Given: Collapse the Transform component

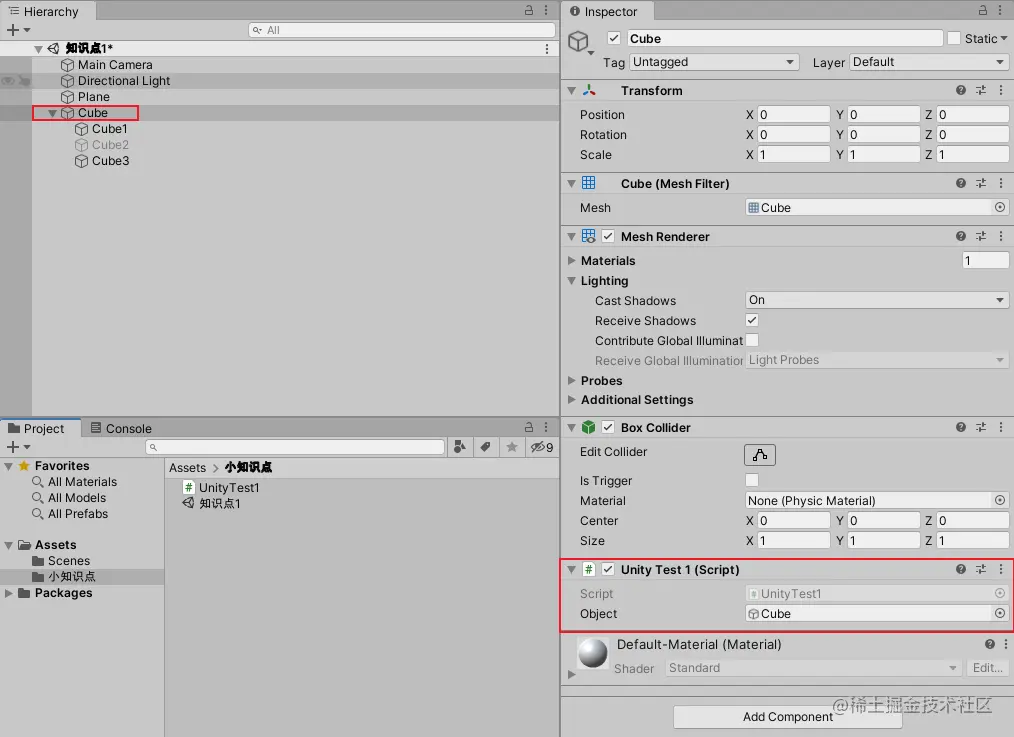Looking at the screenshot, I should point(572,91).
